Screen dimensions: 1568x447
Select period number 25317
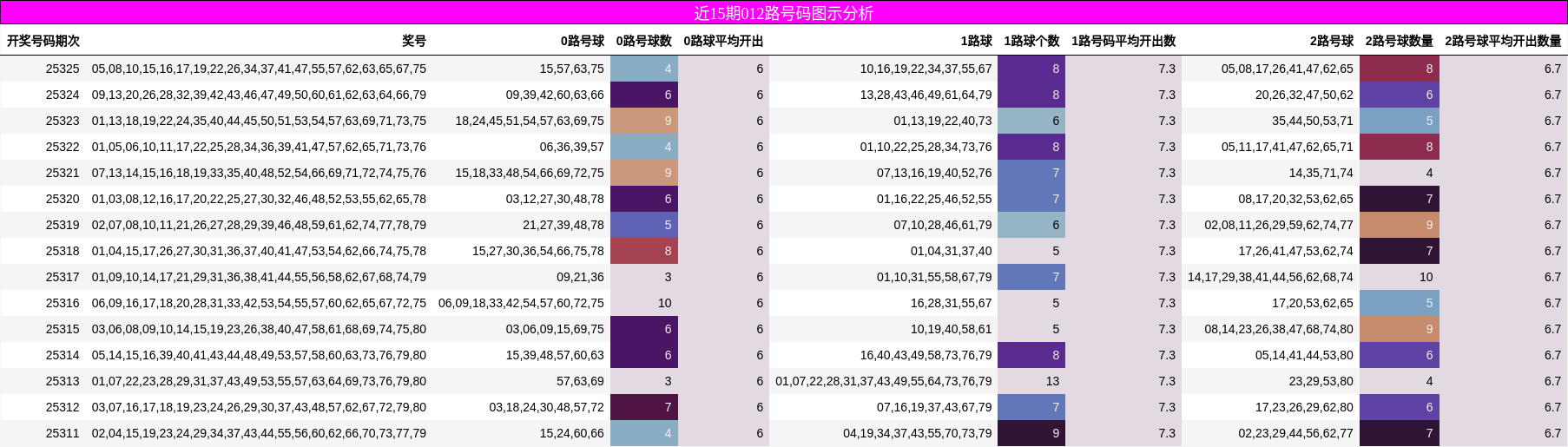coord(63,277)
